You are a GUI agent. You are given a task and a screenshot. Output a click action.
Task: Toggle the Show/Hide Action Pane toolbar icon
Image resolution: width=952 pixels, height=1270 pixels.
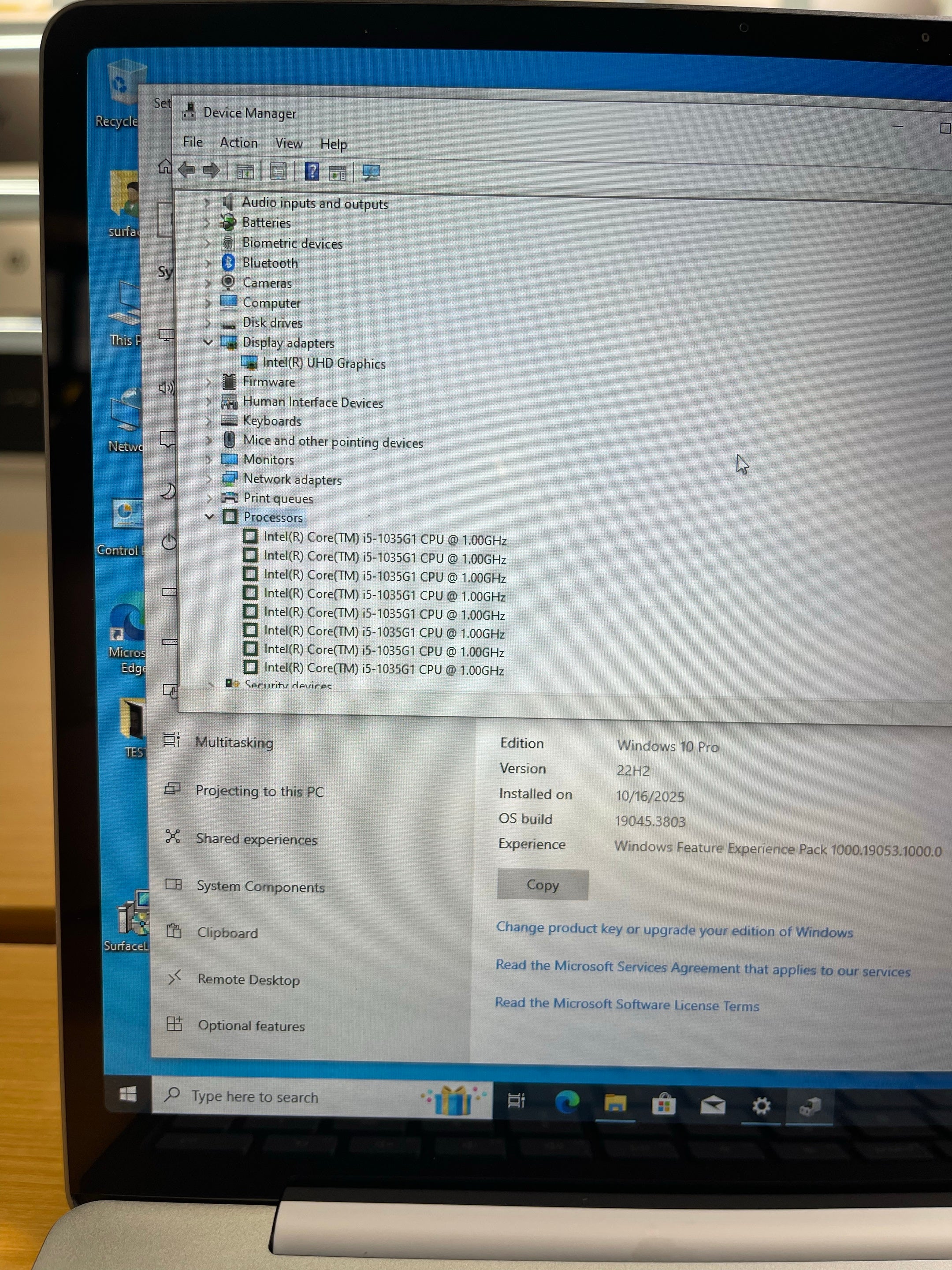[338, 172]
